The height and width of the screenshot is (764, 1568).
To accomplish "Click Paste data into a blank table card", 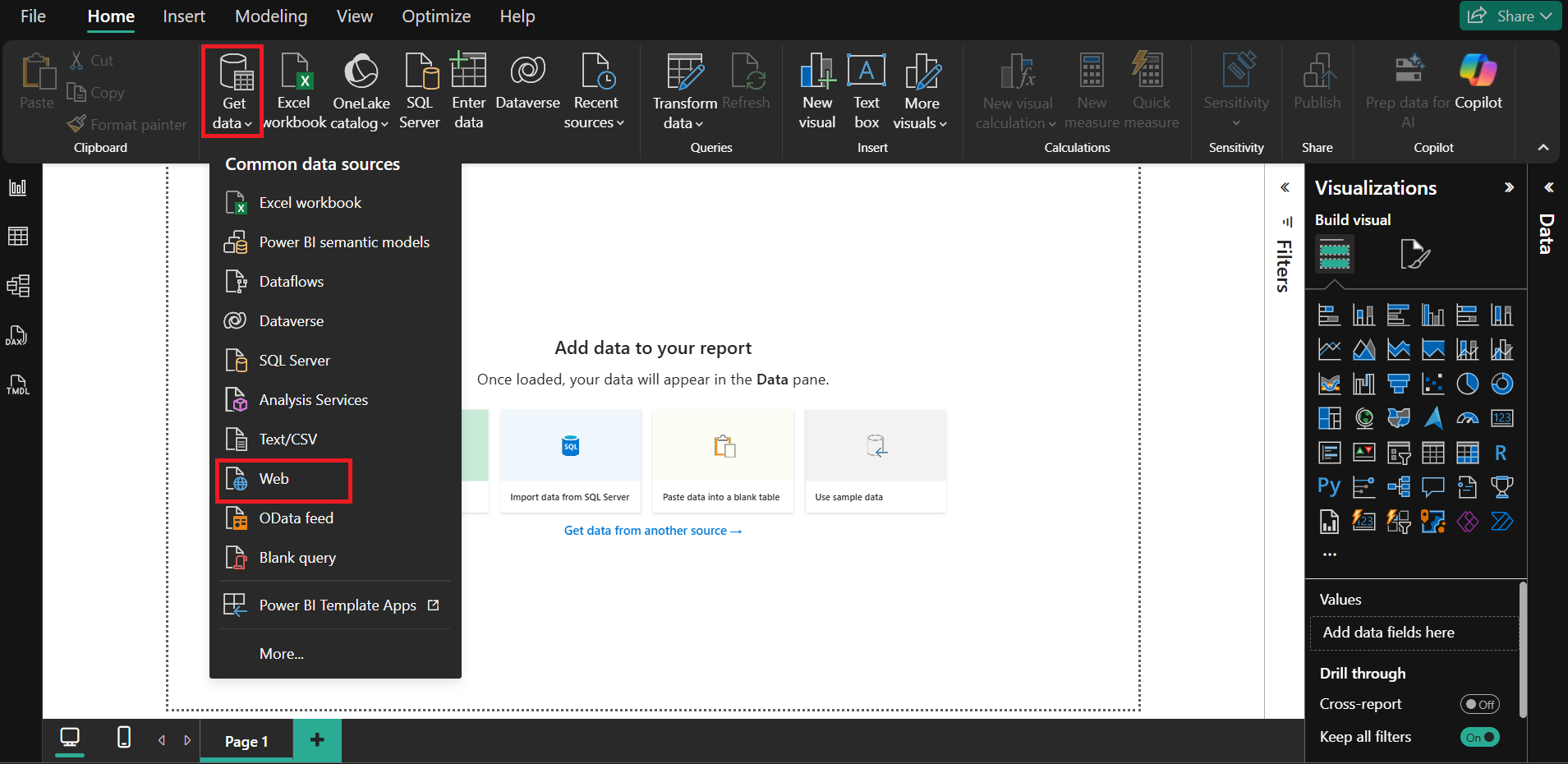I will click(723, 461).
